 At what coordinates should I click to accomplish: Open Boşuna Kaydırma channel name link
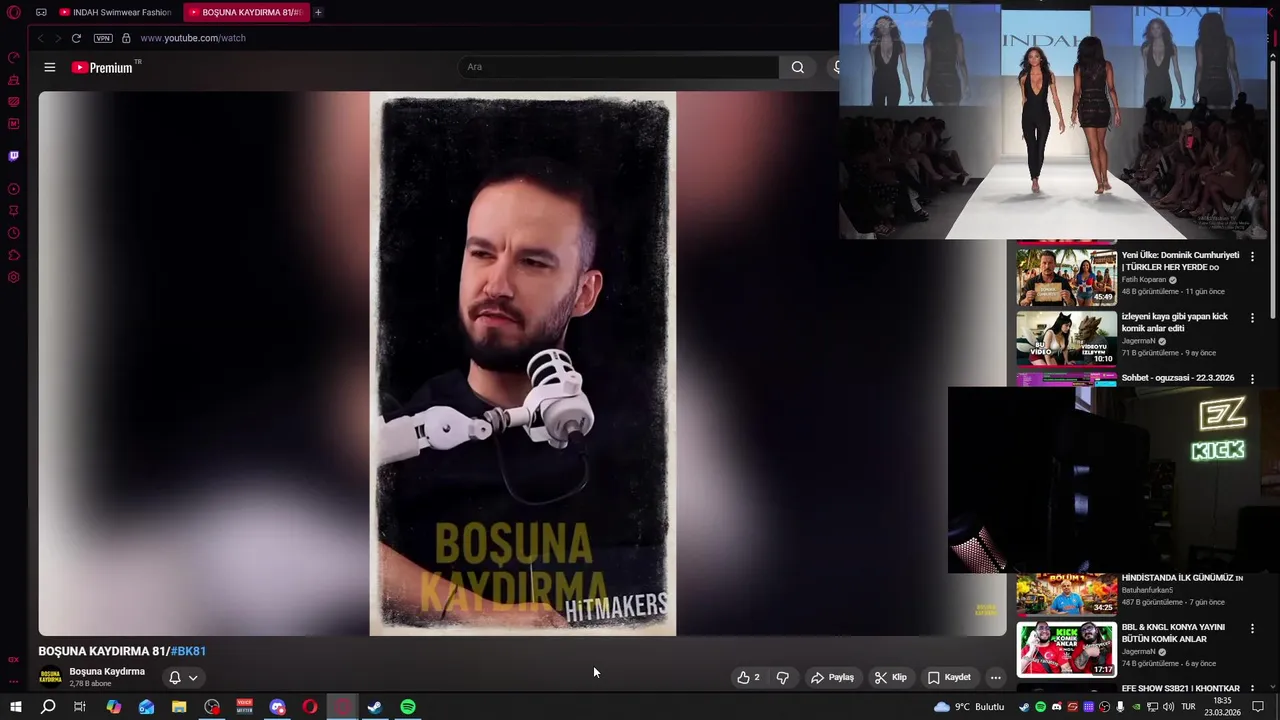pyautogui.click(x=107, y=671)
